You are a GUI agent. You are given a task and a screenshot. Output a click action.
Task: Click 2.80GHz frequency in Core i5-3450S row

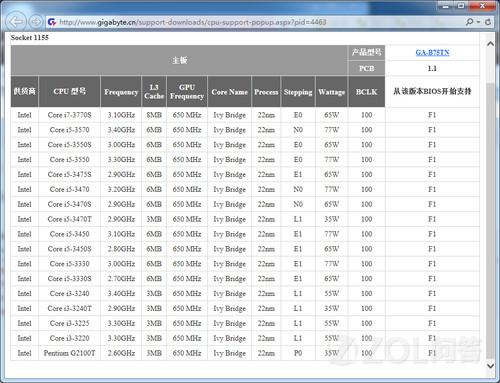(121, 249)
